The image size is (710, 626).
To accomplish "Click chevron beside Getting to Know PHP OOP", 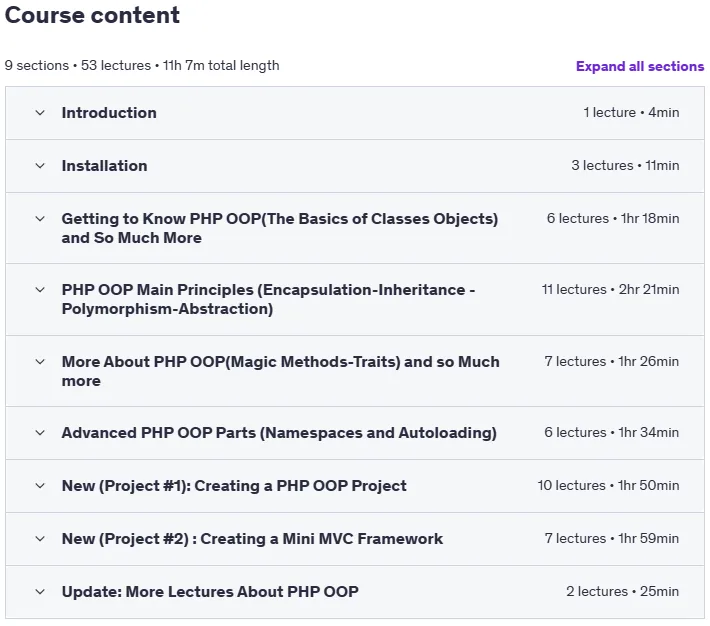I will coord(40,219).
